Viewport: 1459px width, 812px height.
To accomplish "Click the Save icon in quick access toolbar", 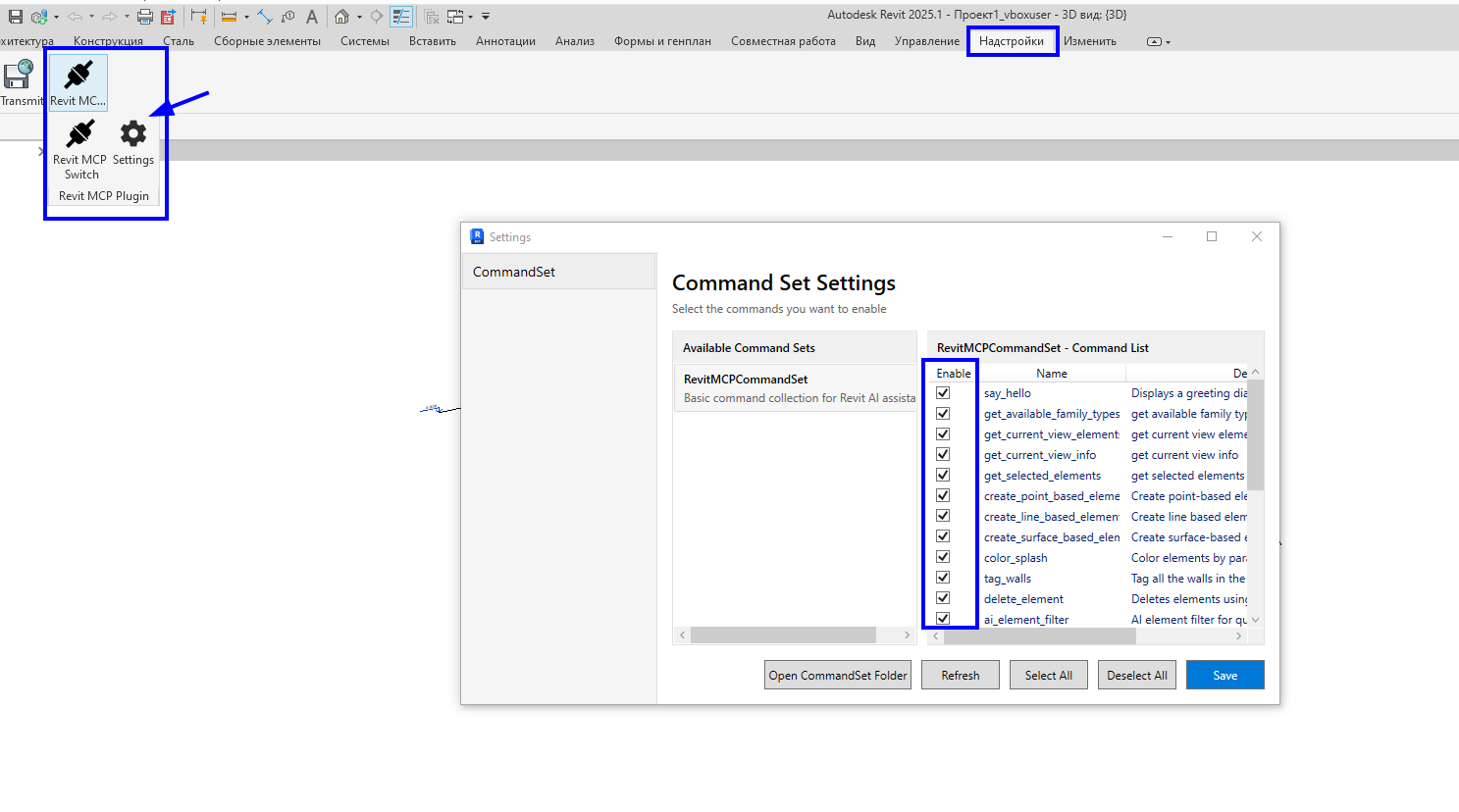I will pyautogui.click(x=16, y=17).
